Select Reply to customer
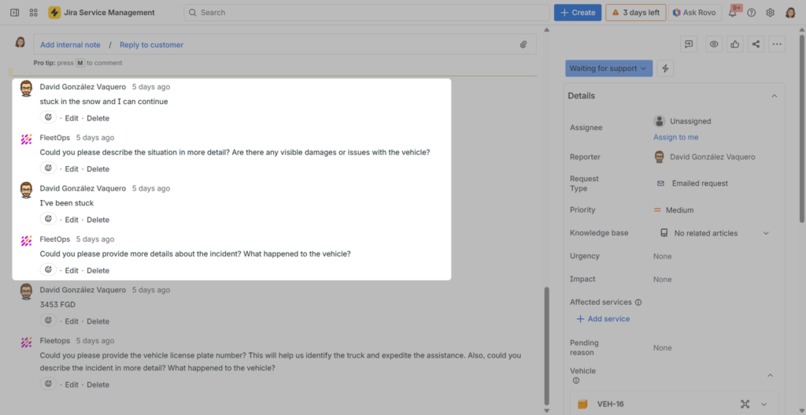Viewport: 806px width, 415px height. pyautogui.click(x=151, y=45)
